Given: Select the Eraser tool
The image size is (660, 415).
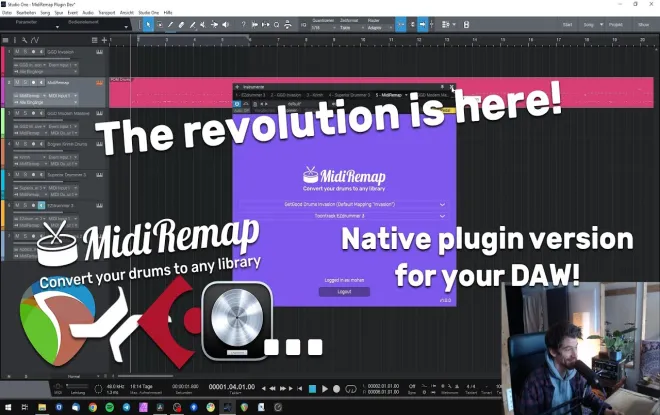Looking at the screenshot, I should [x=181, y=25].
